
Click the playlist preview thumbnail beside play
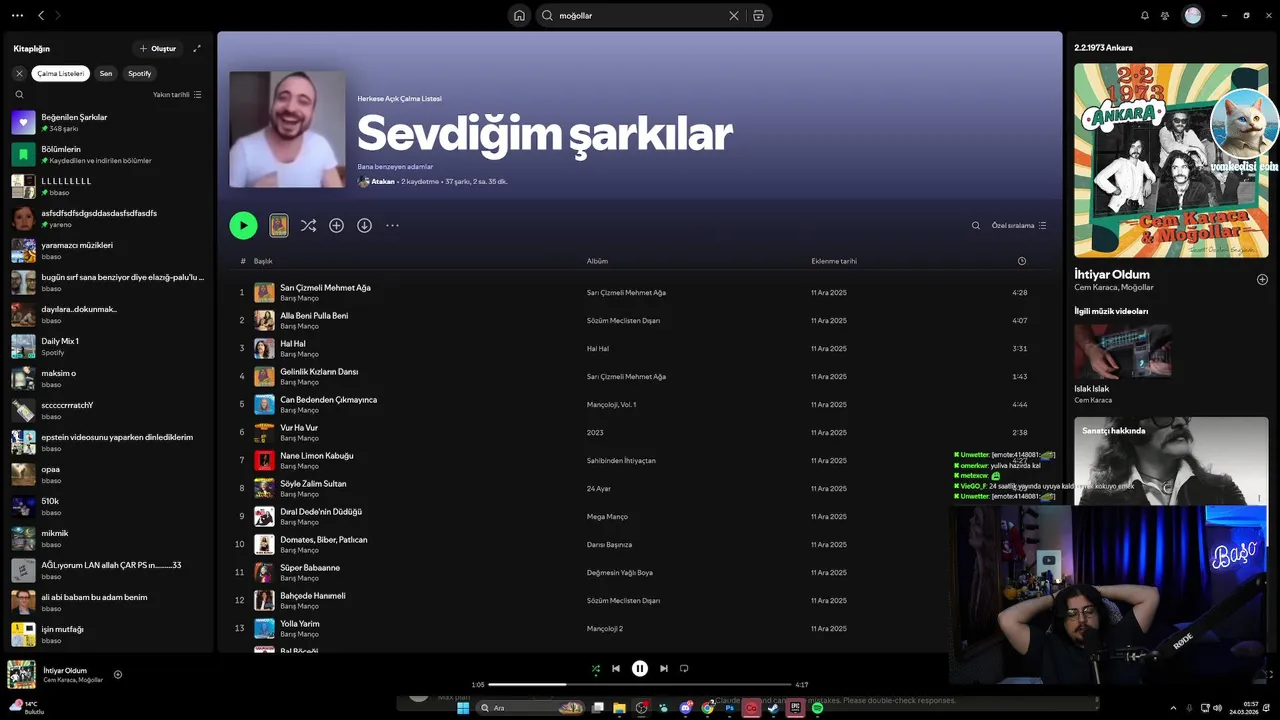(x=279, y=226)
